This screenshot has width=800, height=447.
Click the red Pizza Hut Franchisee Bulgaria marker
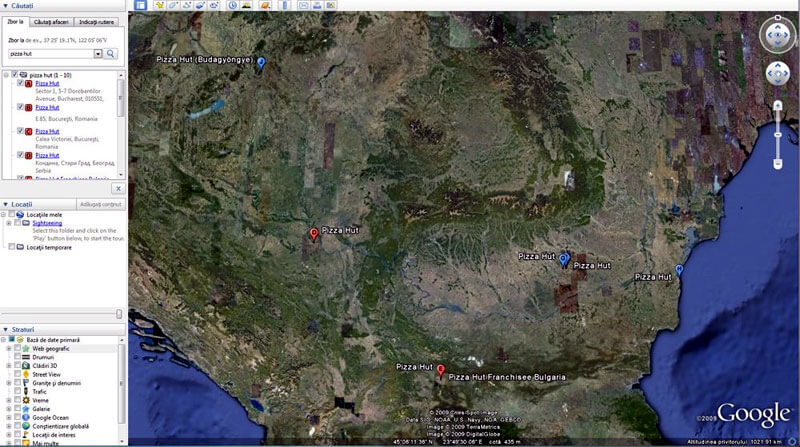click(441, 370)
